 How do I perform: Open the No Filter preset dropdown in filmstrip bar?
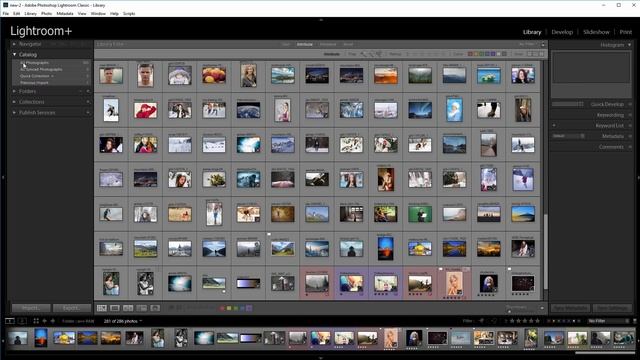(608, 321)
